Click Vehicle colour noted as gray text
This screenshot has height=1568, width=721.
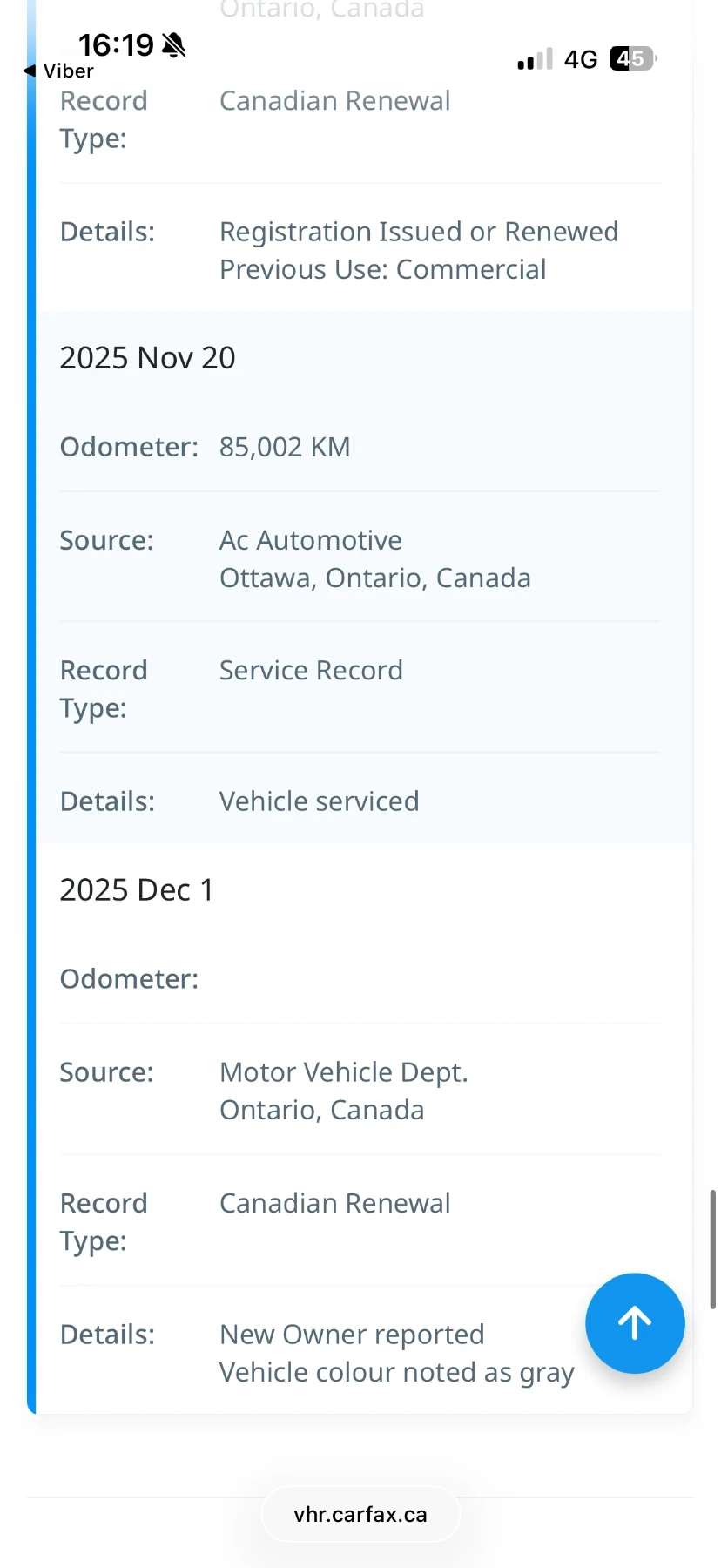click(396, 1373)
